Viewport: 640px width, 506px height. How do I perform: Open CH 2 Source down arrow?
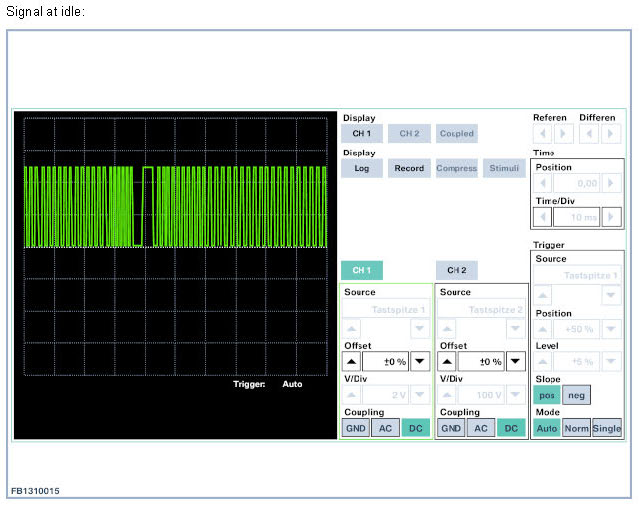pyautogui.click(x=516, y=329)
